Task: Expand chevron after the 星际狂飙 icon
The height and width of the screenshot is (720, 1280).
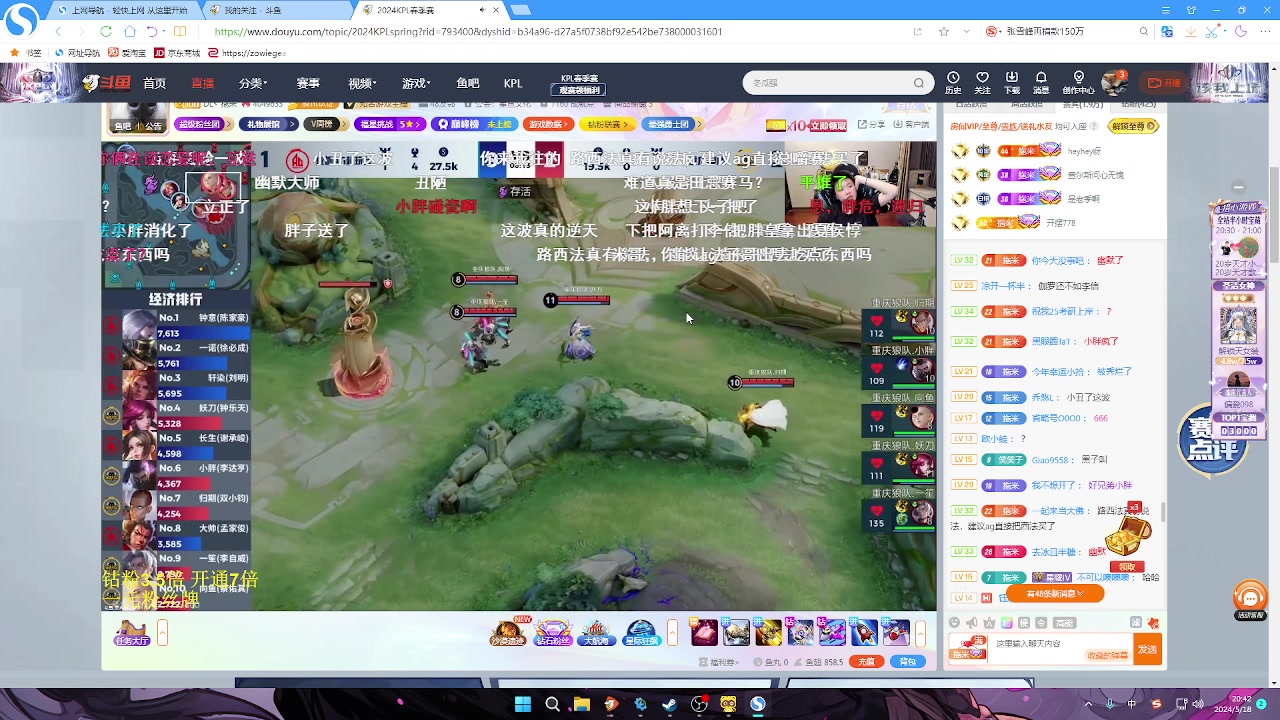Action: click(x=673, y=633)
